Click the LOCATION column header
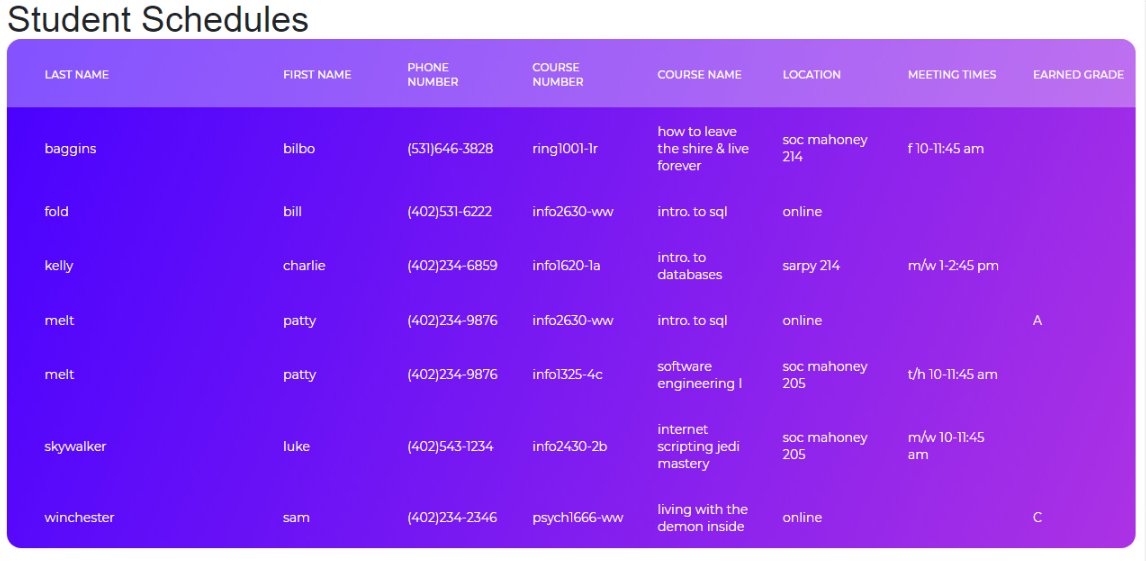The image size is (1146, 561). [x=811, y=75]
